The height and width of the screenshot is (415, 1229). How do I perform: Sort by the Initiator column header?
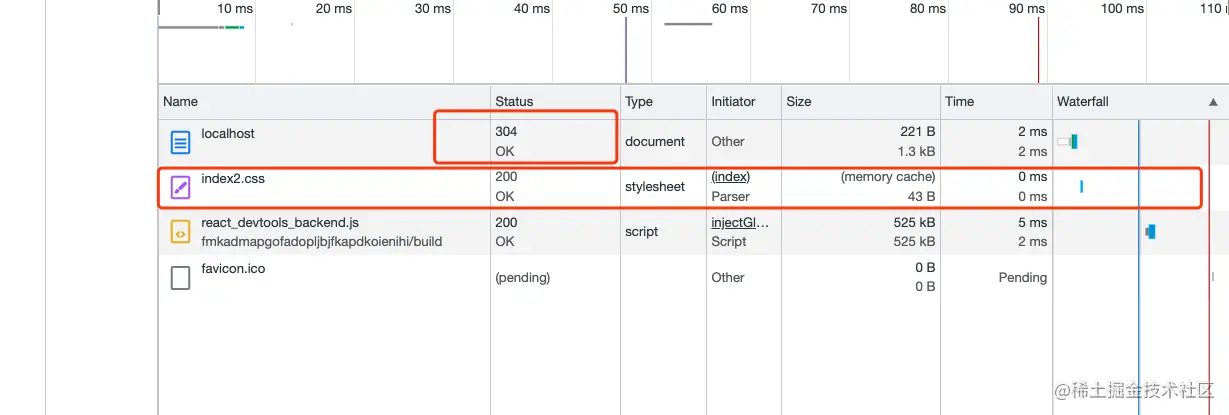[733, 102]
